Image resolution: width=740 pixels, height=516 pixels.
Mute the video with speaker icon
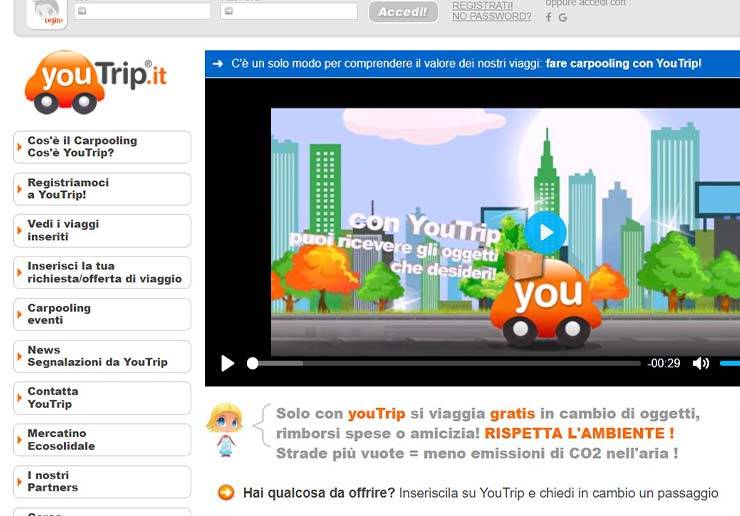tap(701, 363)
